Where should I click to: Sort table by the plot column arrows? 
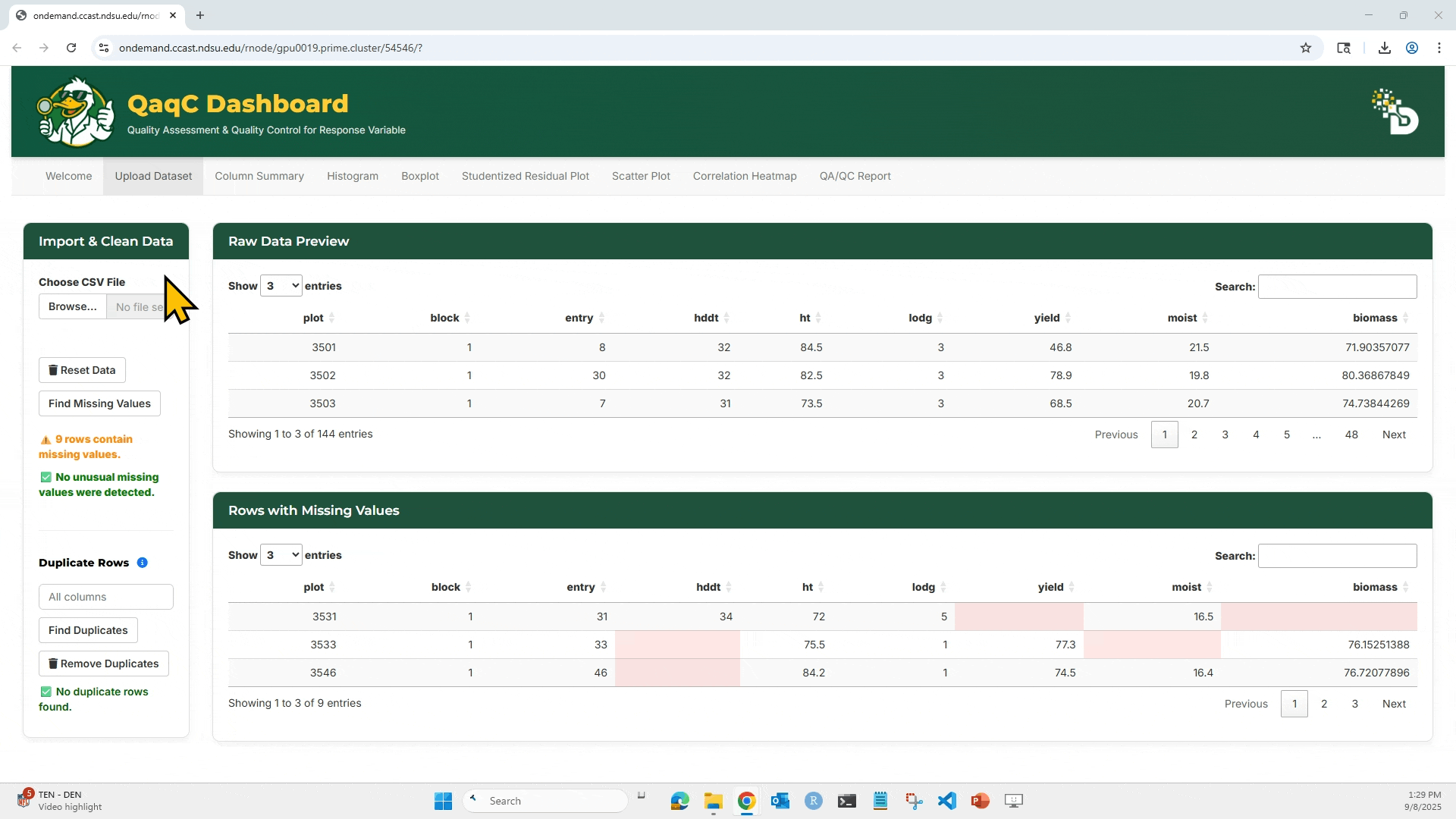tap(331, 318)
